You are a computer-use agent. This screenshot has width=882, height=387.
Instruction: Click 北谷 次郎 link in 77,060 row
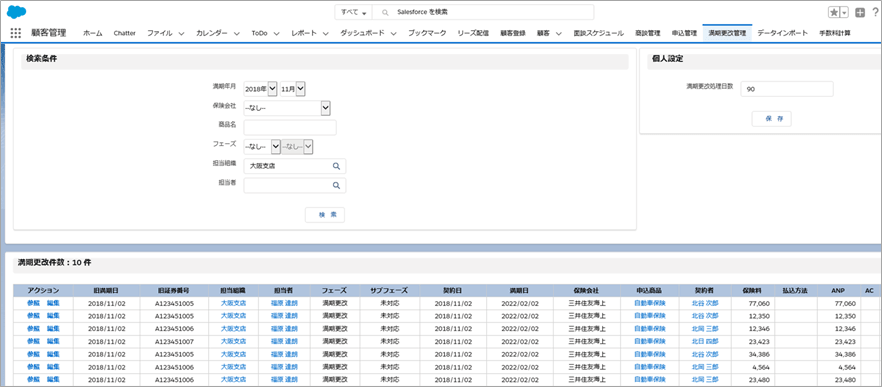pyautogui.click(x=705, y=303)
